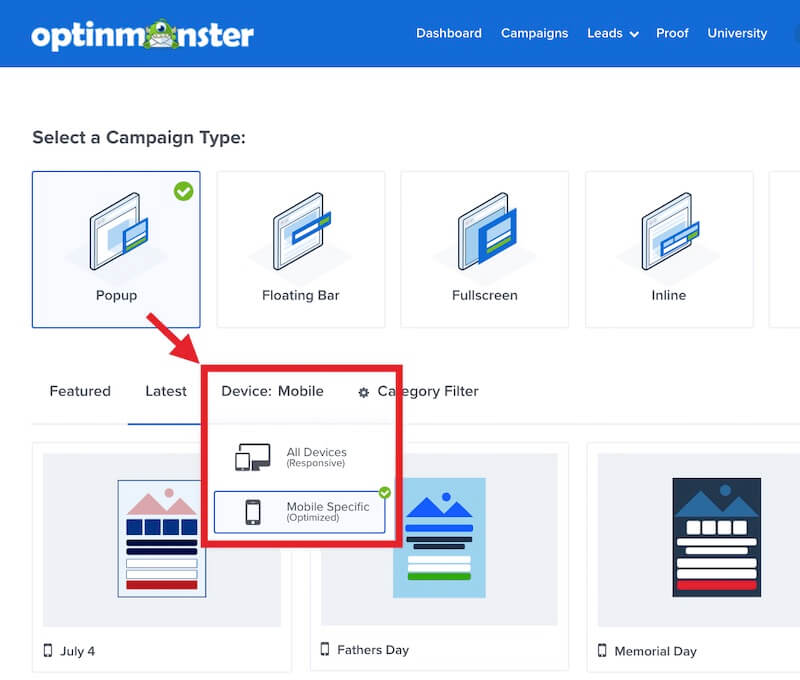Click the phone icon beside Fathers Day

(326, 650)
